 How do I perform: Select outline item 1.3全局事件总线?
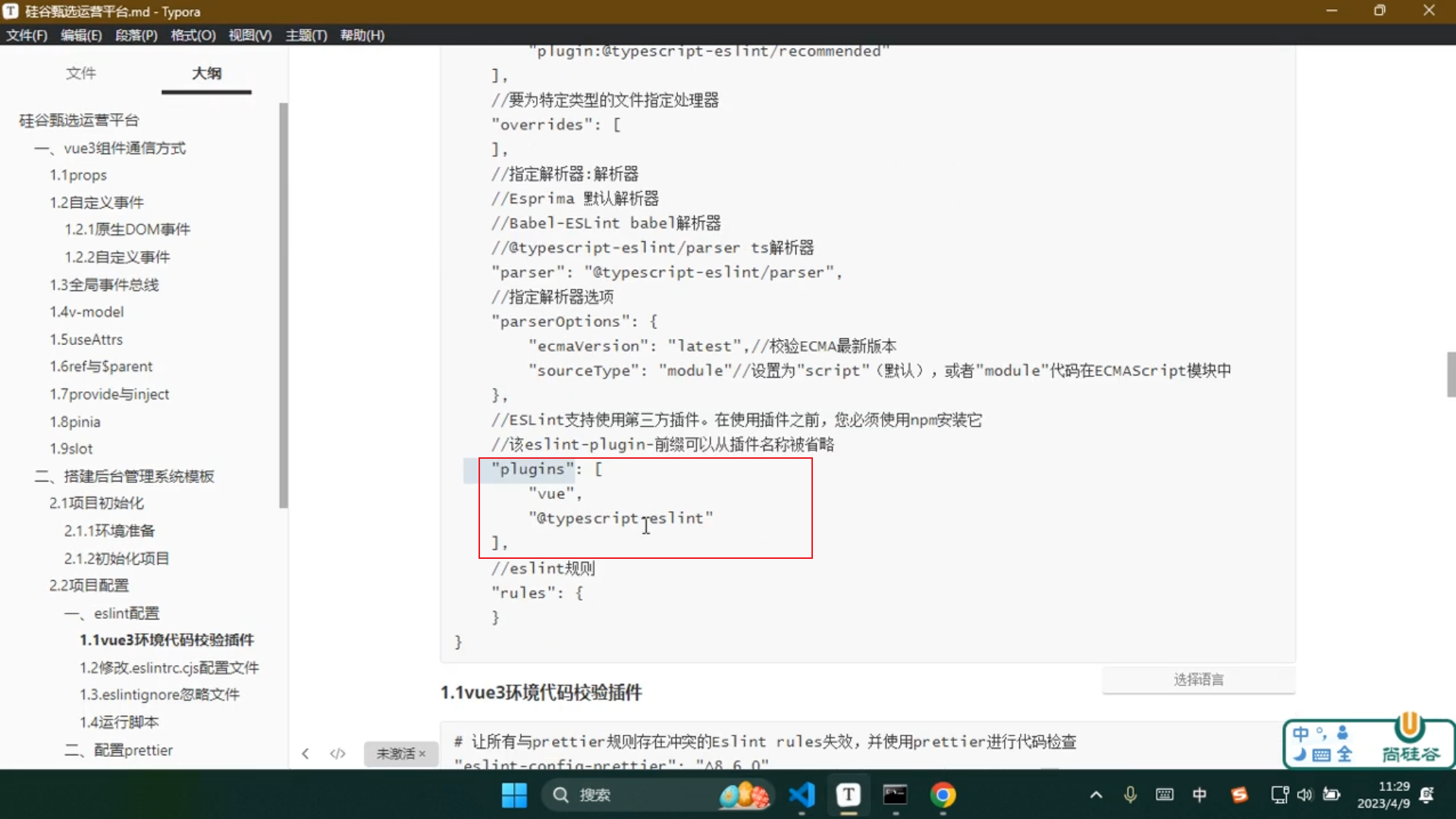click(104, 284)
